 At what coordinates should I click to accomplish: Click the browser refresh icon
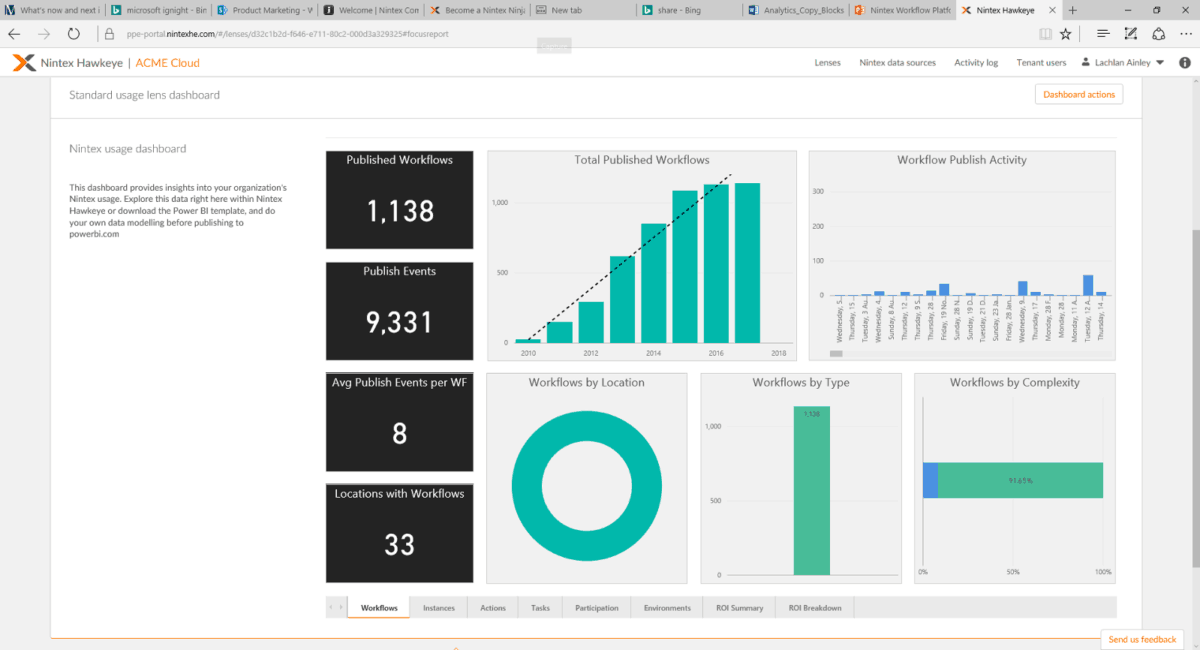point(73,33)
